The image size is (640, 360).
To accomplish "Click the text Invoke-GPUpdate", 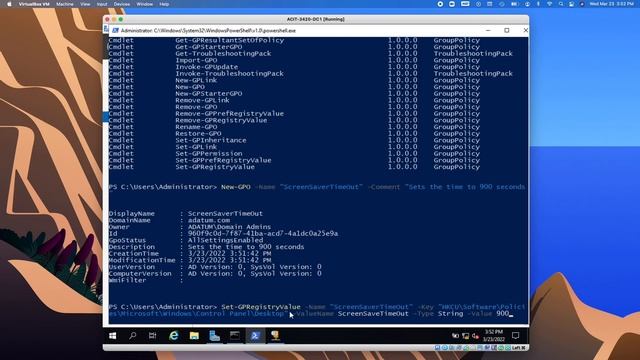I will point(207,67).
